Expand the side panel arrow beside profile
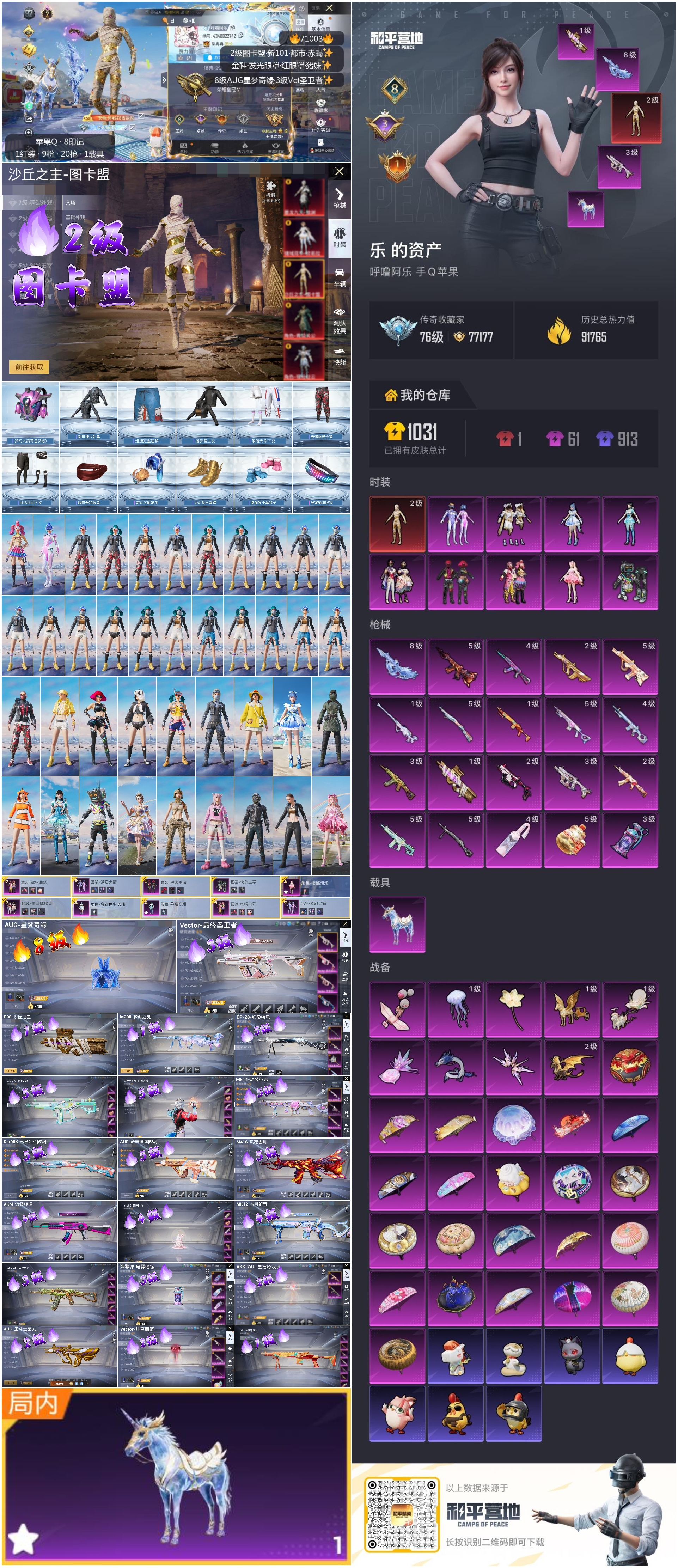The height and width of the screenshot is (1568, 678). pos(164,80)
